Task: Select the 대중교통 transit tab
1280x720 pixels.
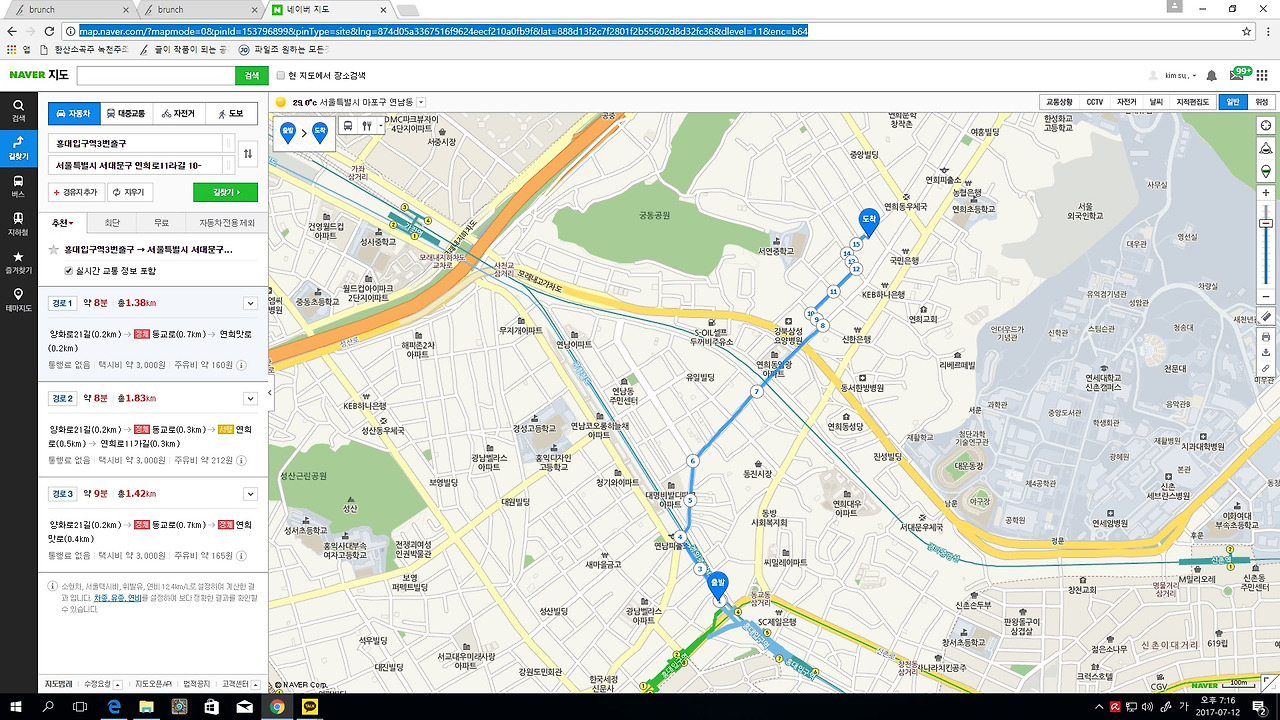Action: (126, 114)
